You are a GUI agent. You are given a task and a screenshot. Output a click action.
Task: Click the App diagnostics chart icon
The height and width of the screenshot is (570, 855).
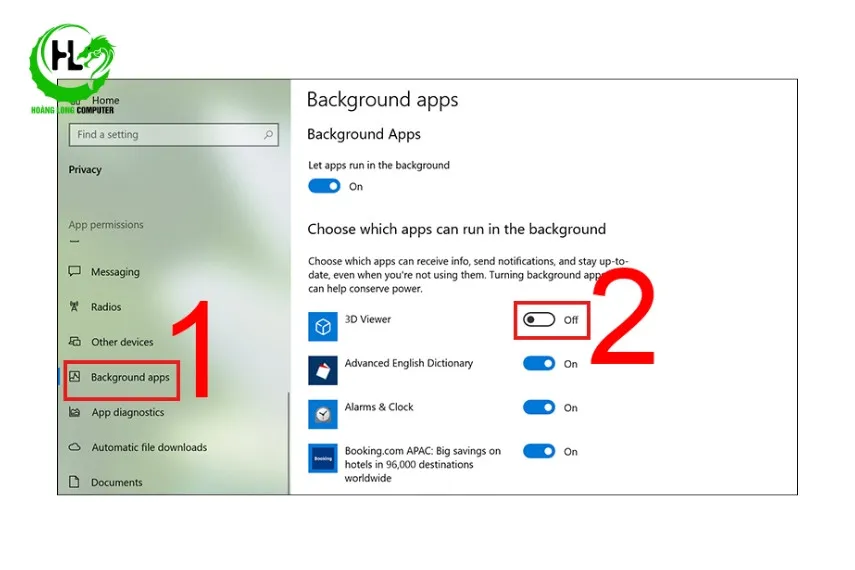[74, 412]
